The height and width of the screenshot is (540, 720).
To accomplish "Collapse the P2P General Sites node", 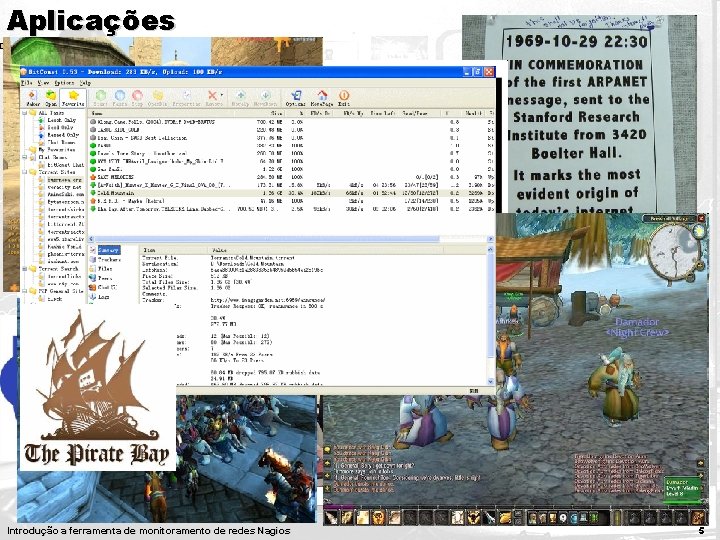I will point(24,291).
